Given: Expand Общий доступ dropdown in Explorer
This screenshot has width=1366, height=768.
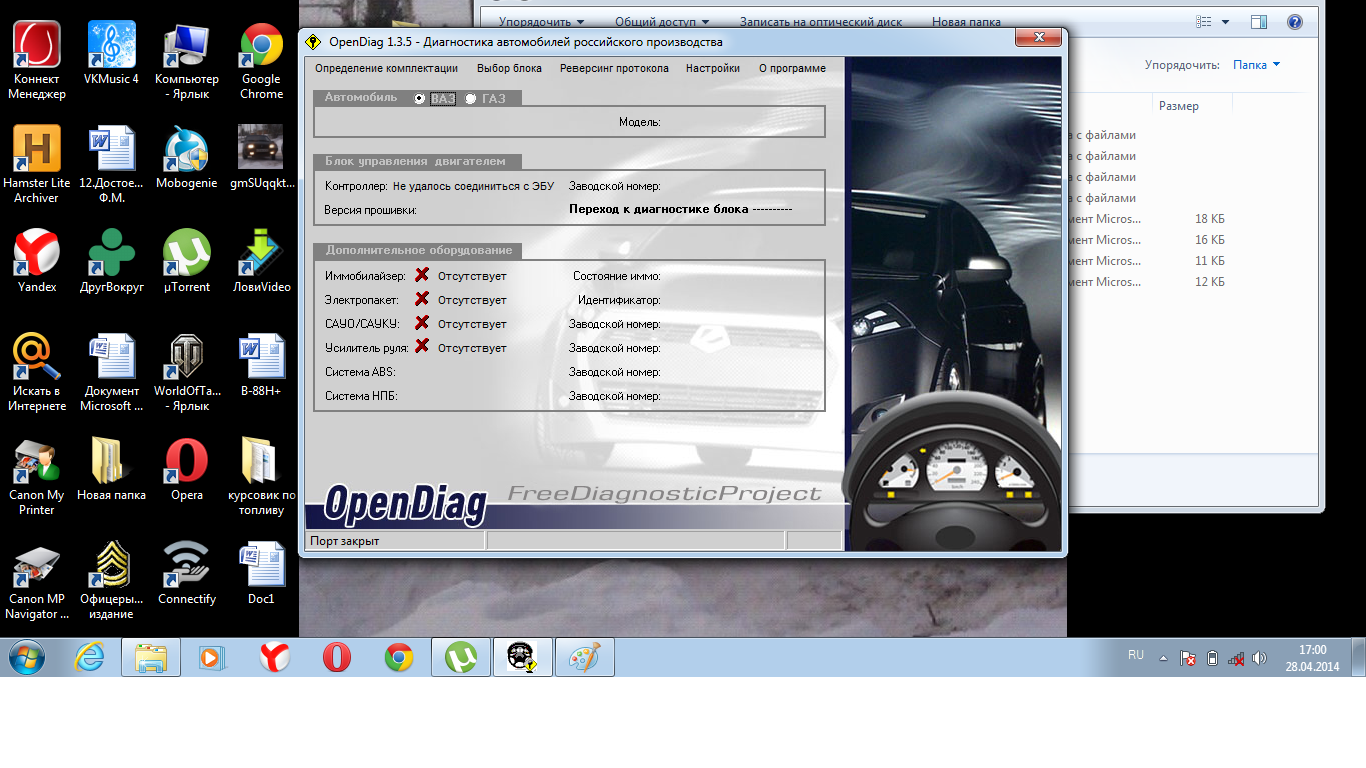Looking at the screenshot, I should [x=661, y=22].
